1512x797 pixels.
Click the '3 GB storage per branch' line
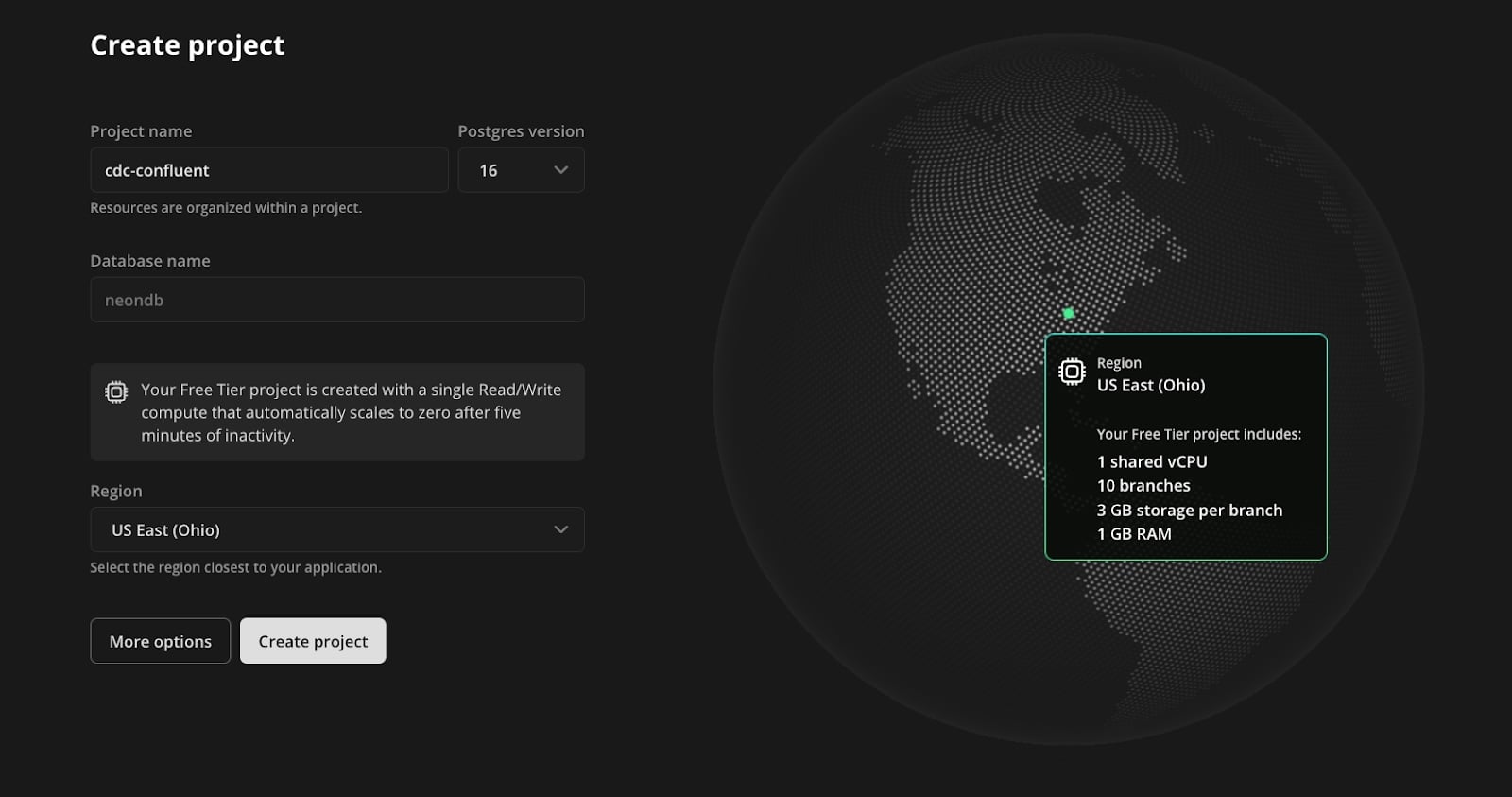coord(1189,510)
